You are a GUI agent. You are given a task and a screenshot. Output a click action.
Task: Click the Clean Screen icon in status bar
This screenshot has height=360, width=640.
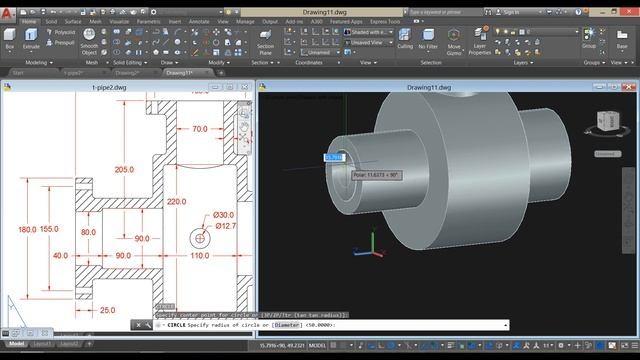pos(624,346)
